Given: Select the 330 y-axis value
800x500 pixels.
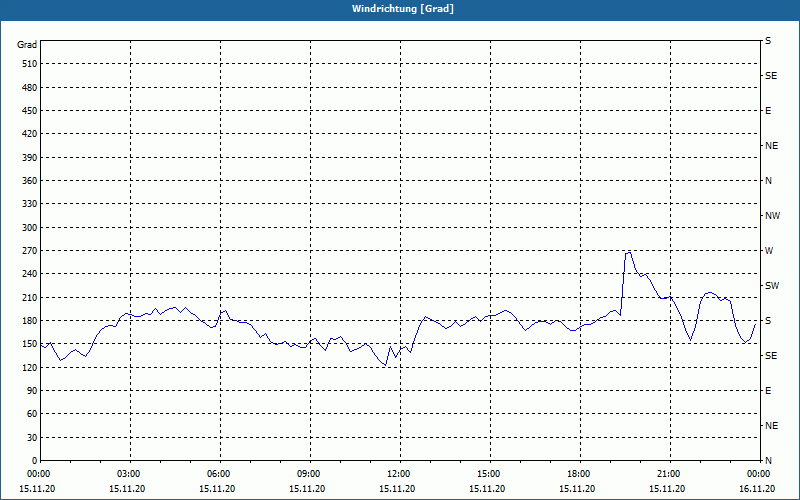Looking at the screenshot, I should pyautogui.click(x=30, y=204).
